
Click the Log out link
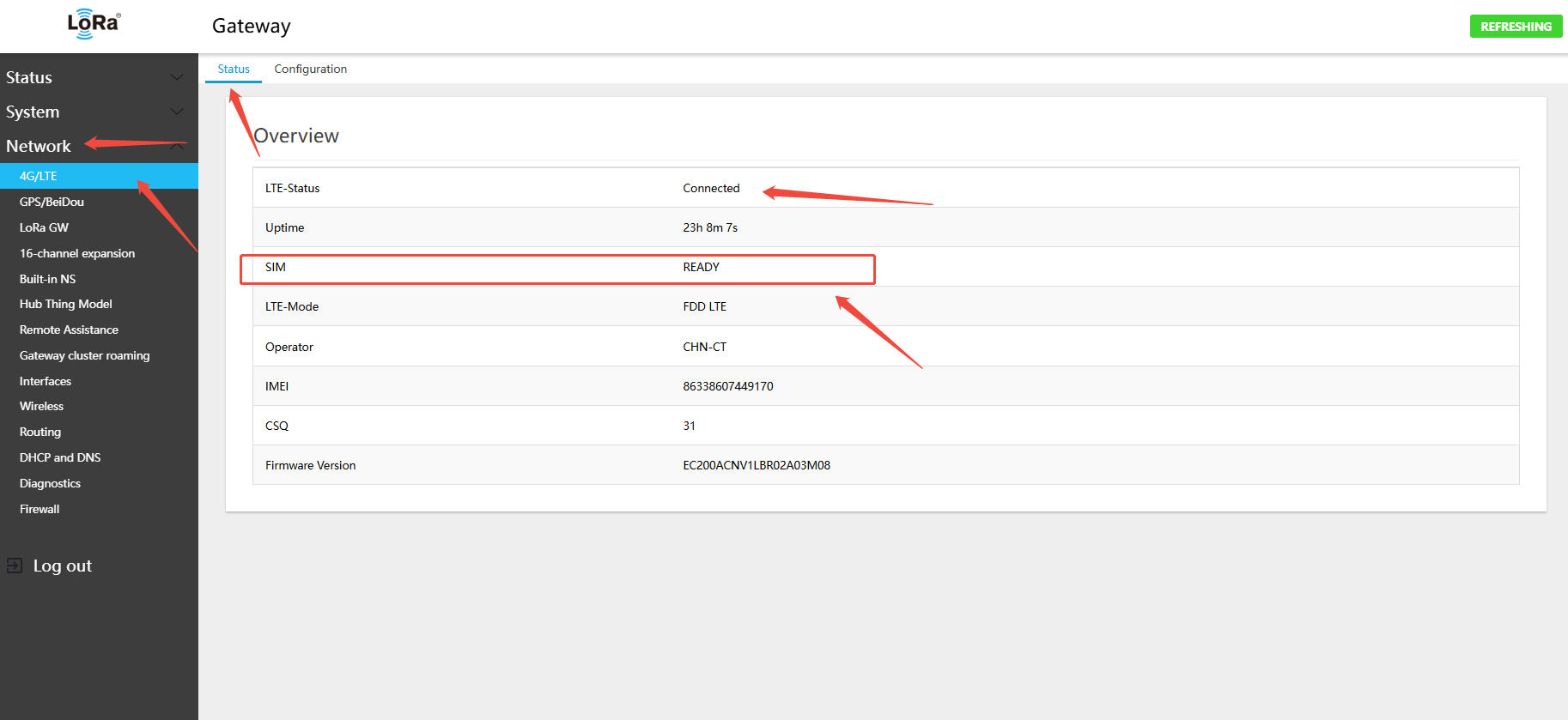tap(62, 566)
